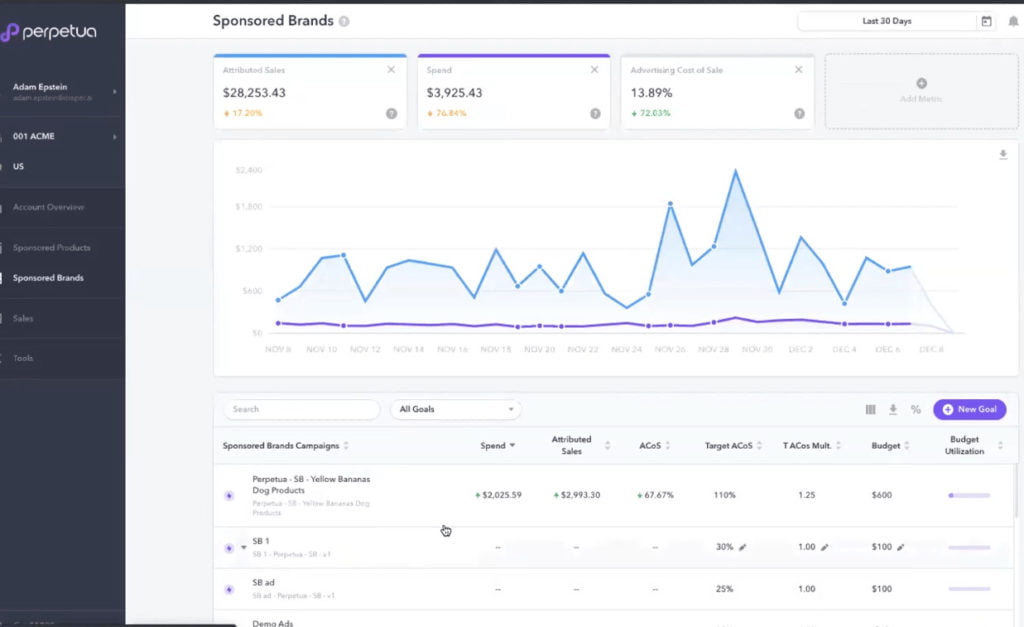Viewport: 1024px width, 627px height.
Task: Show help for Advertising Cost of Sale card
Action: coord(799,114)
